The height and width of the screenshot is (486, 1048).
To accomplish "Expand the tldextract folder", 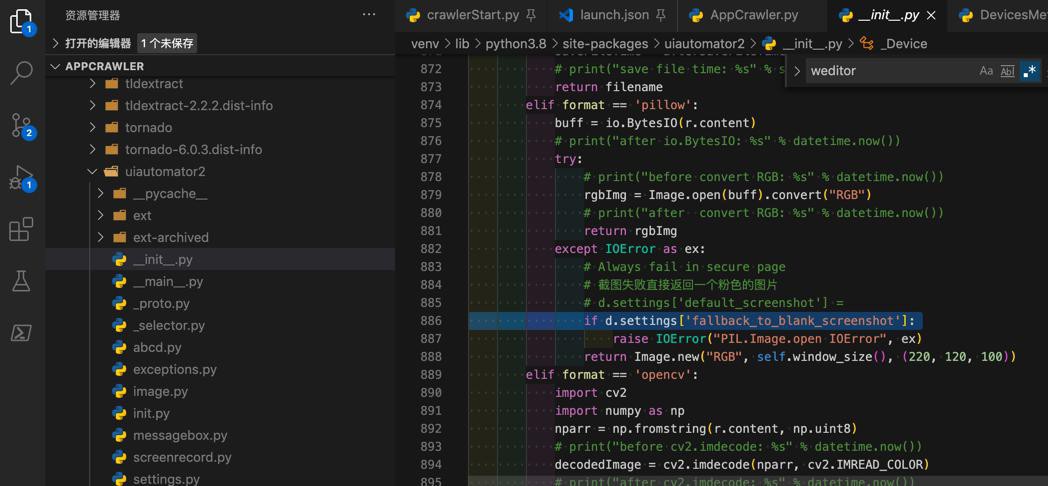I will coord(93,84).
